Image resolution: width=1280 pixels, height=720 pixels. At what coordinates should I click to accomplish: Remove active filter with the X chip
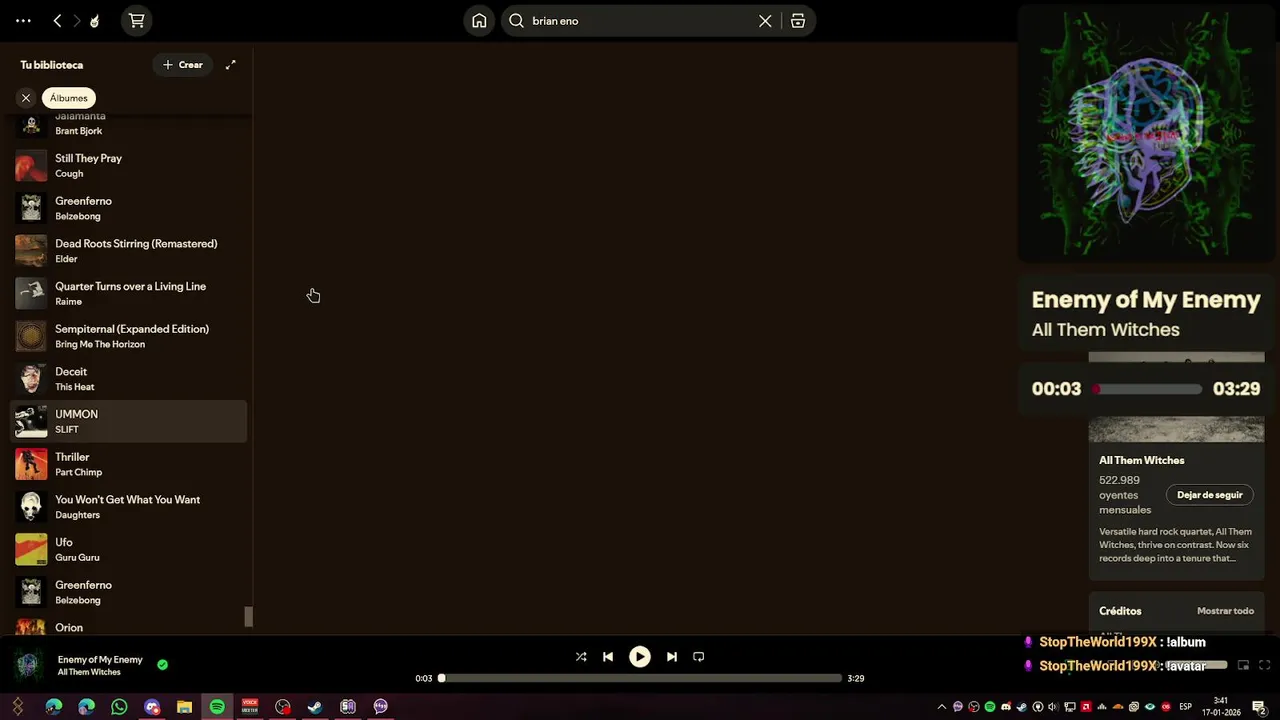[26, 98]
